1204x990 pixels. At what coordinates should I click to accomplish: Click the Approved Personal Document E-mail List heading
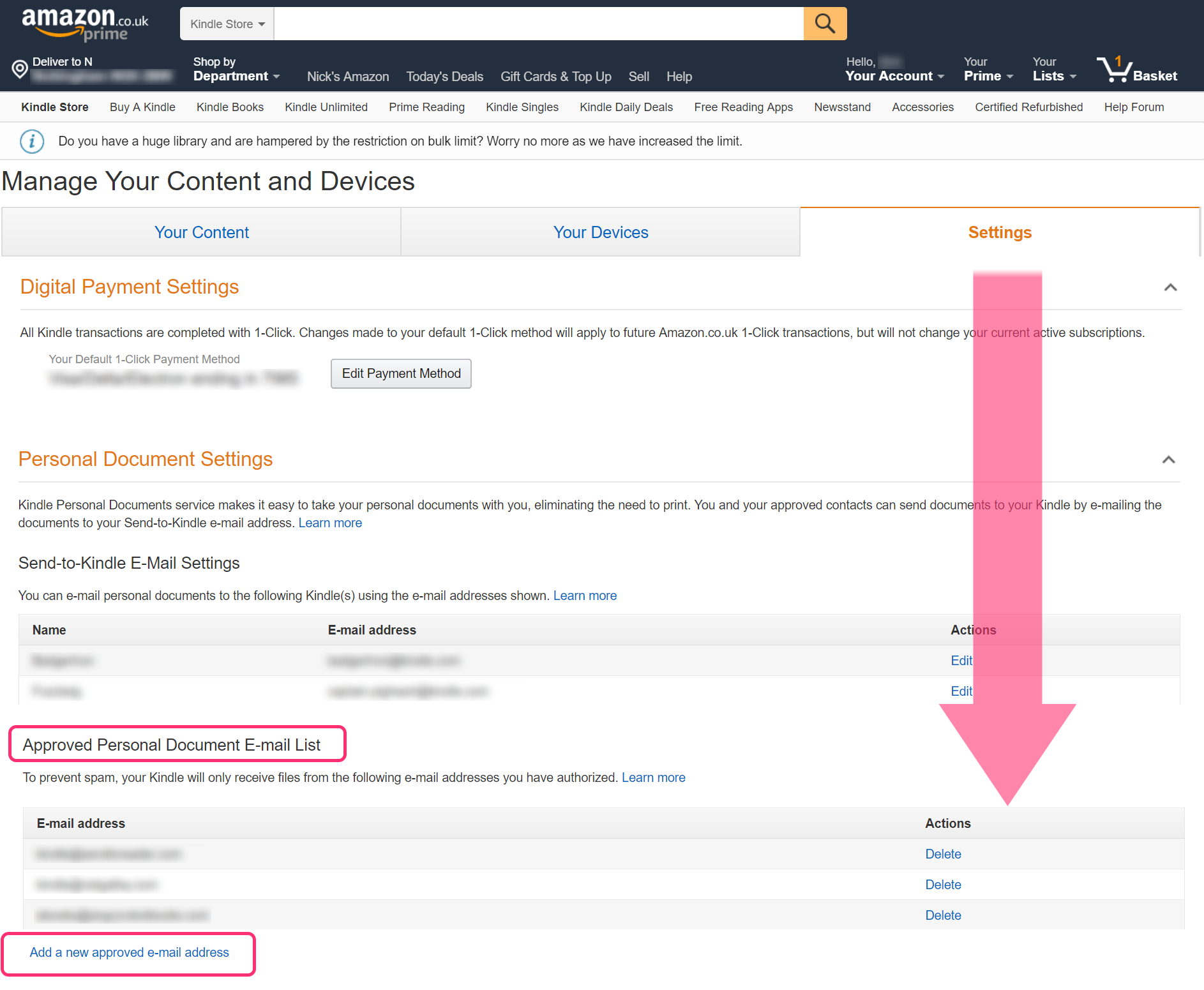172,745
